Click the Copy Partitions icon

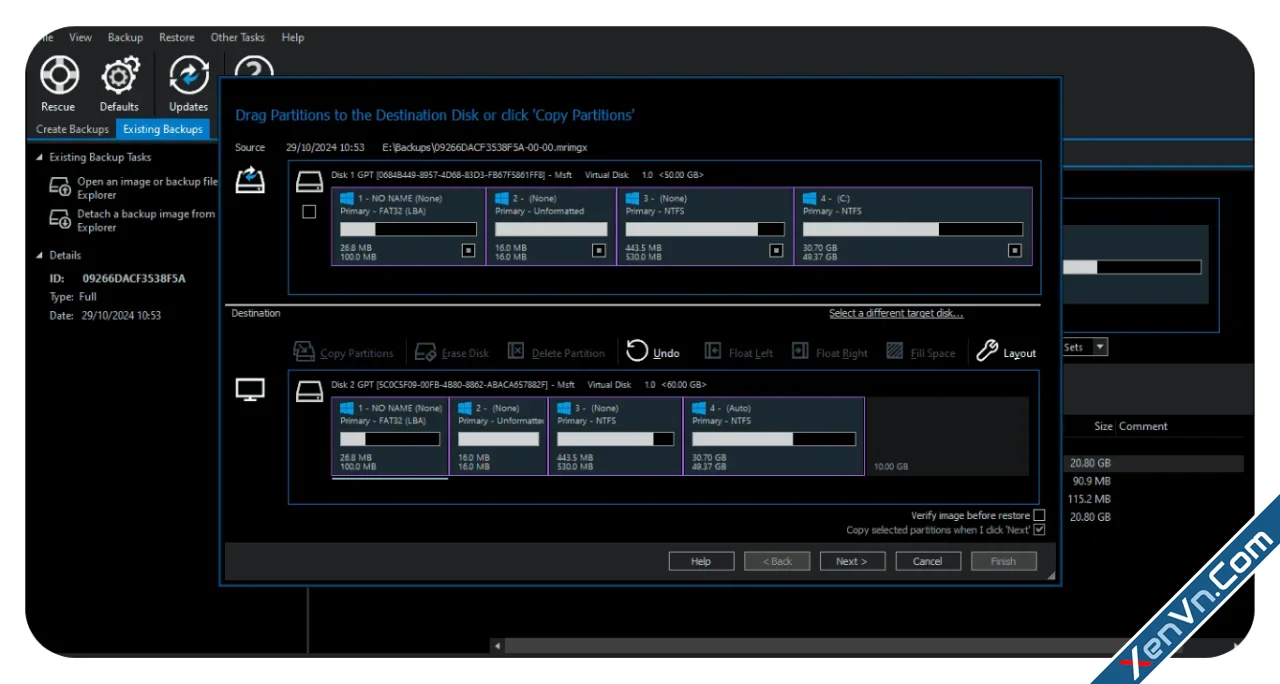tap(304, 351)
